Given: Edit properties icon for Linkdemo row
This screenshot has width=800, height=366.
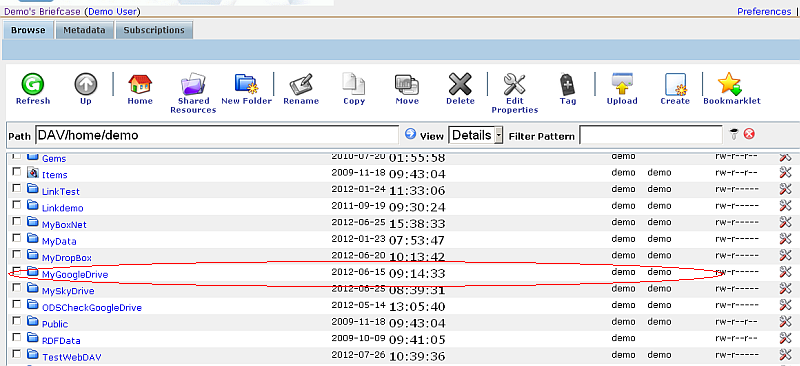Looking at the screenshot, I should click(785, 206).
